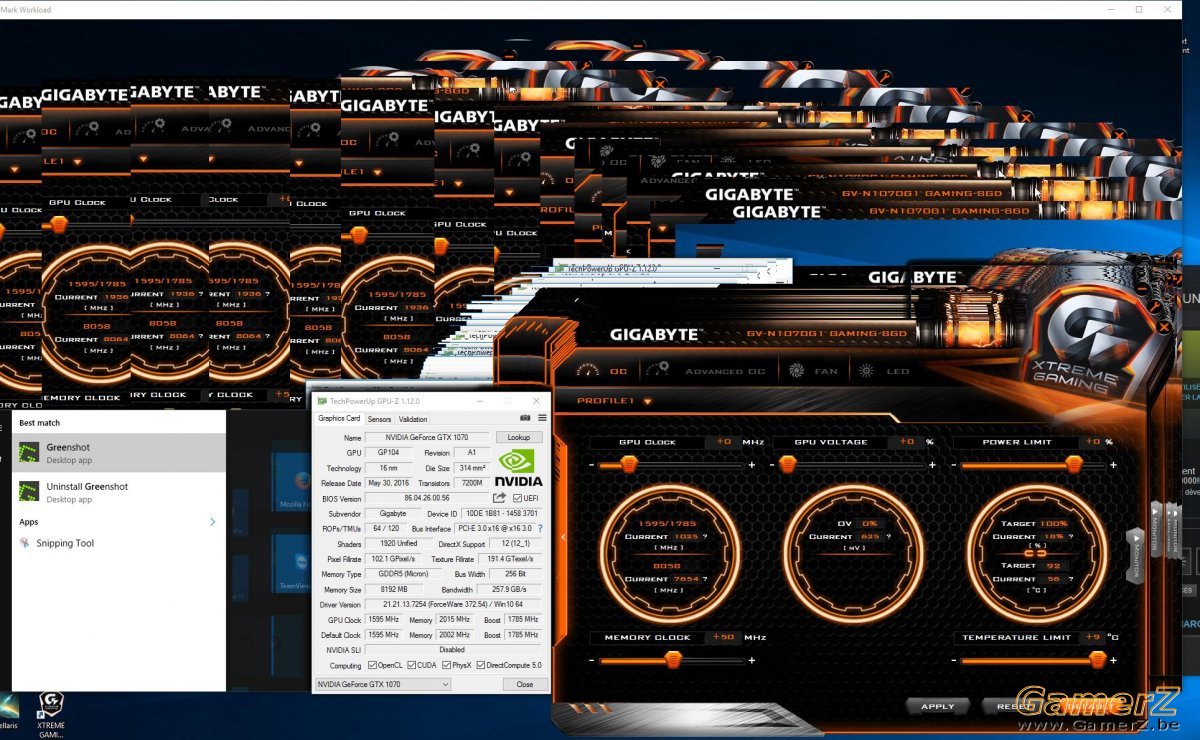Expand the Apps section in search results

pyautogui.click(x=213, y=522)
